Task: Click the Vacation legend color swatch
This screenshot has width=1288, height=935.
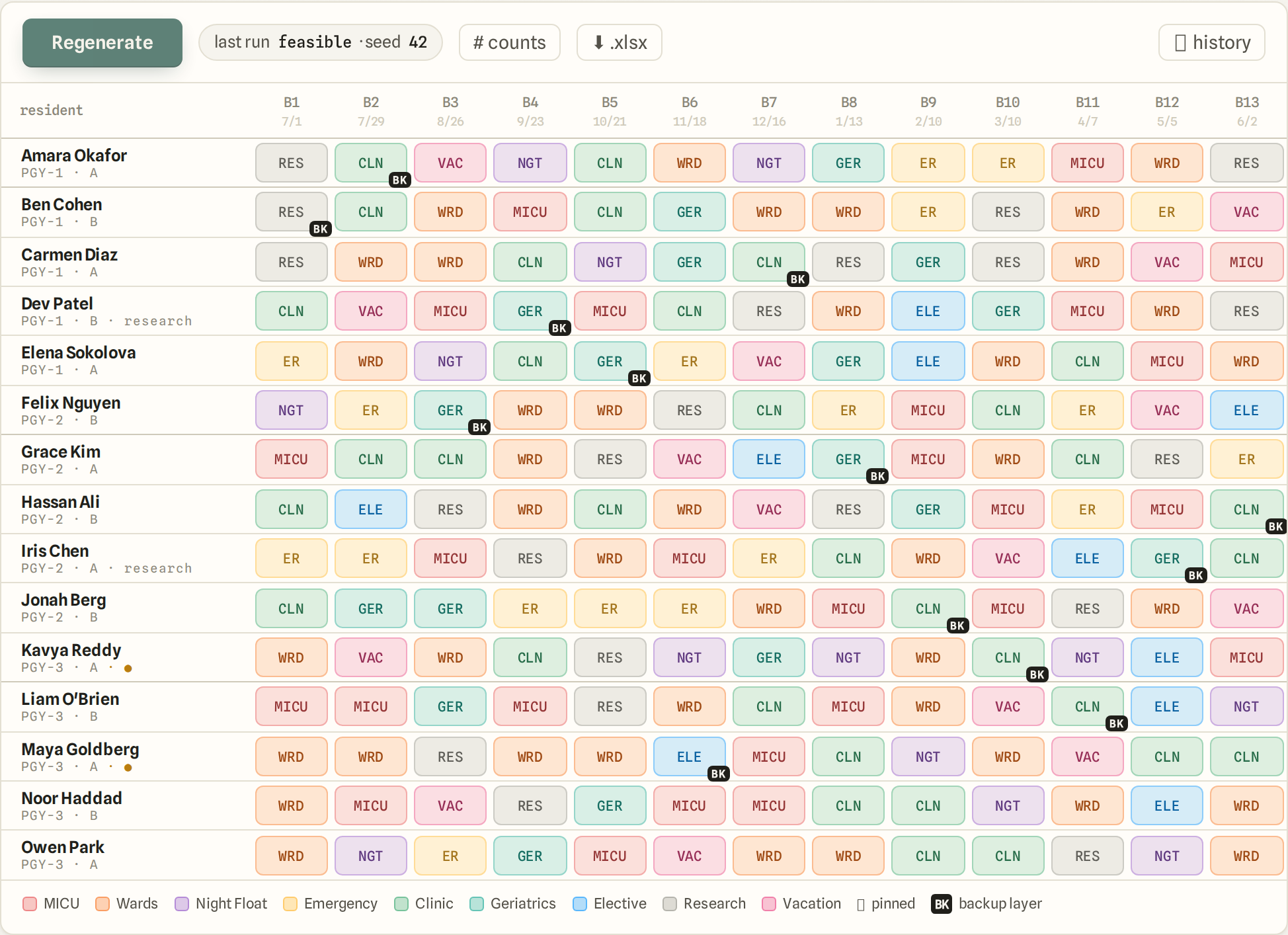Action: point(769,904)
